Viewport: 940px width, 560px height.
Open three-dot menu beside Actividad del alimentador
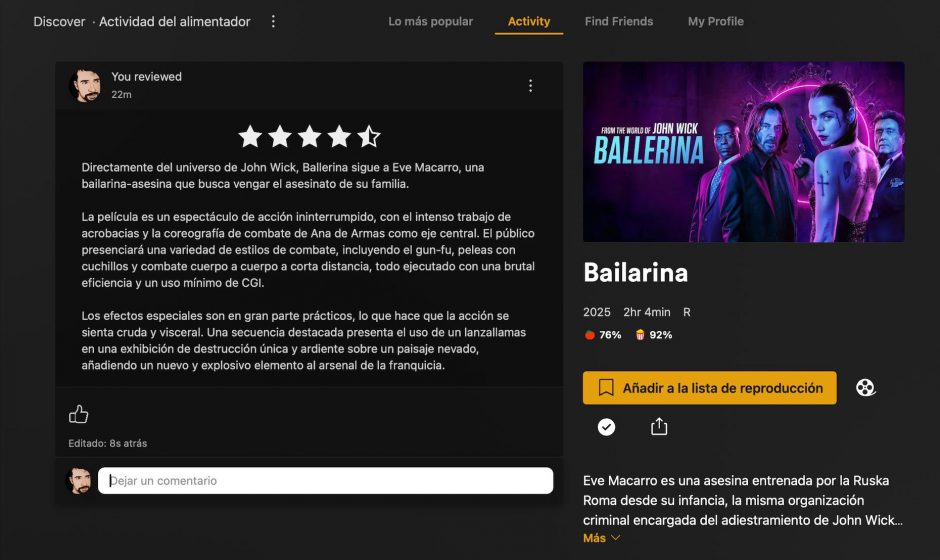pyautogui.click(x=273, y=22)
